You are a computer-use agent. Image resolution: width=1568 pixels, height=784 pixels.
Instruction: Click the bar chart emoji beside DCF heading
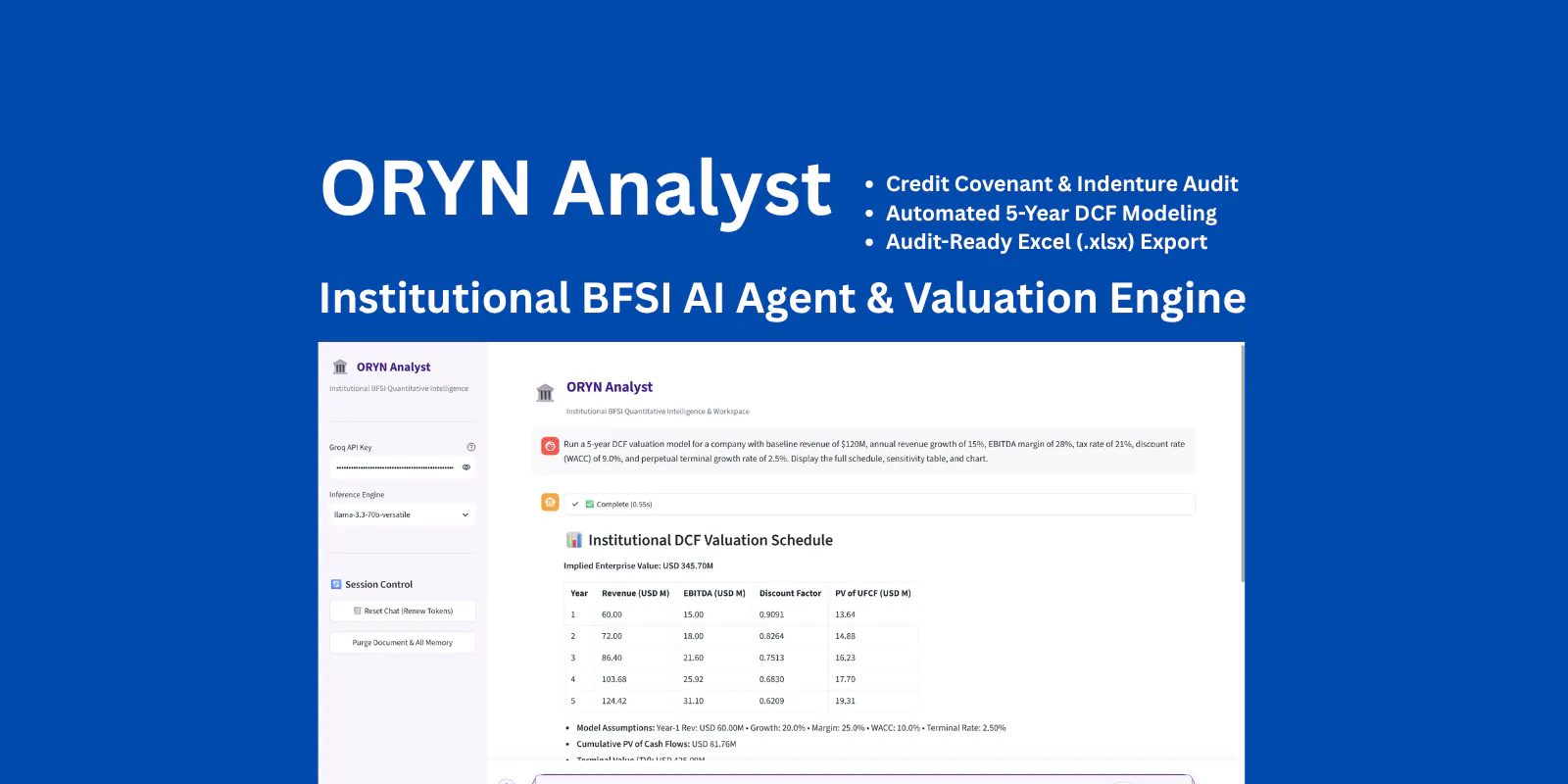574,540
